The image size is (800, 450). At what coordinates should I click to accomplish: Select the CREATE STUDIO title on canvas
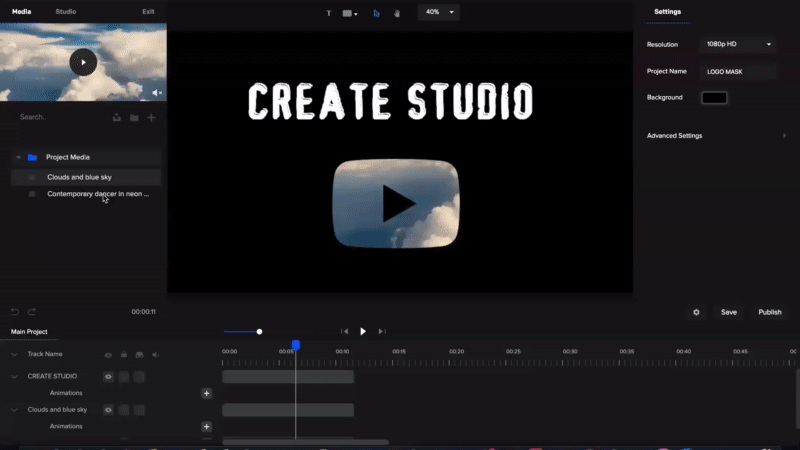point(391,101)
